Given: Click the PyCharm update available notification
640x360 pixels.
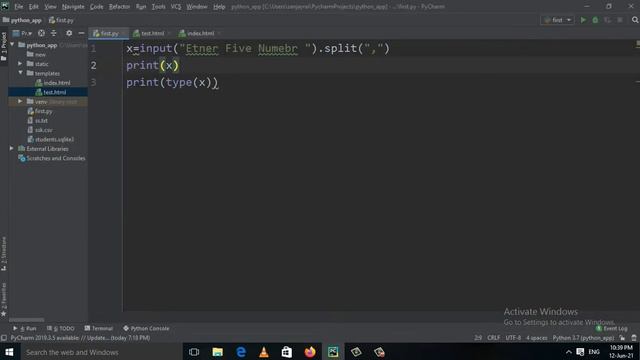Looking at the screenshot, I should coord(80,338).
